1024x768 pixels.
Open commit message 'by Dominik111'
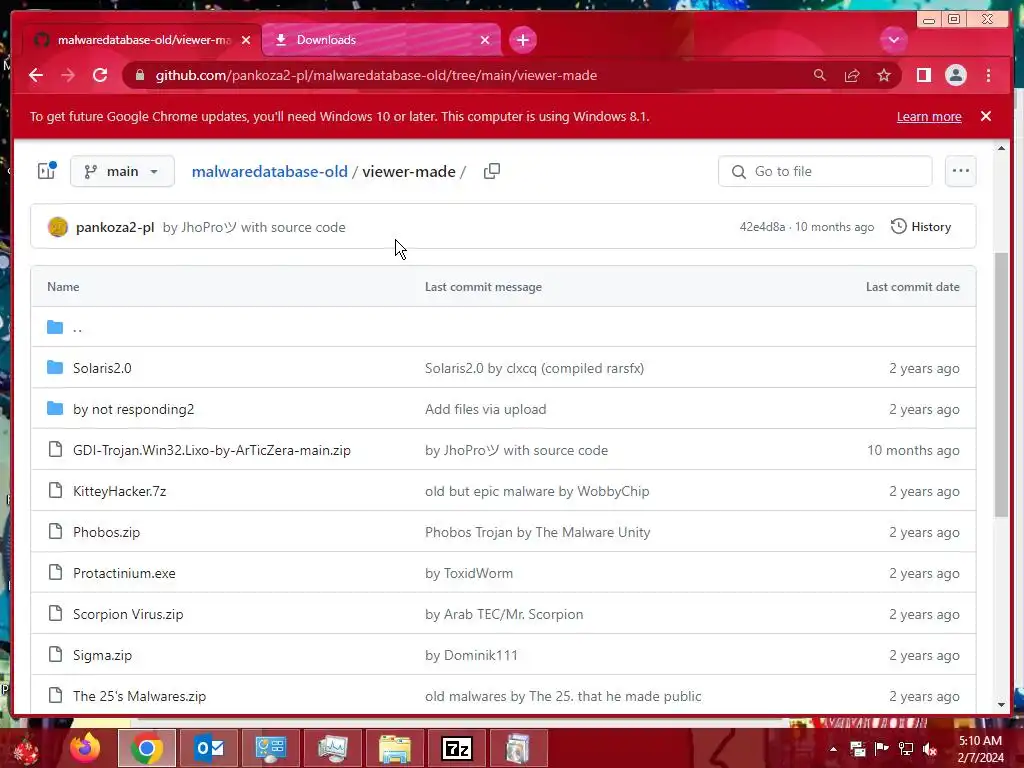[471, 655]
